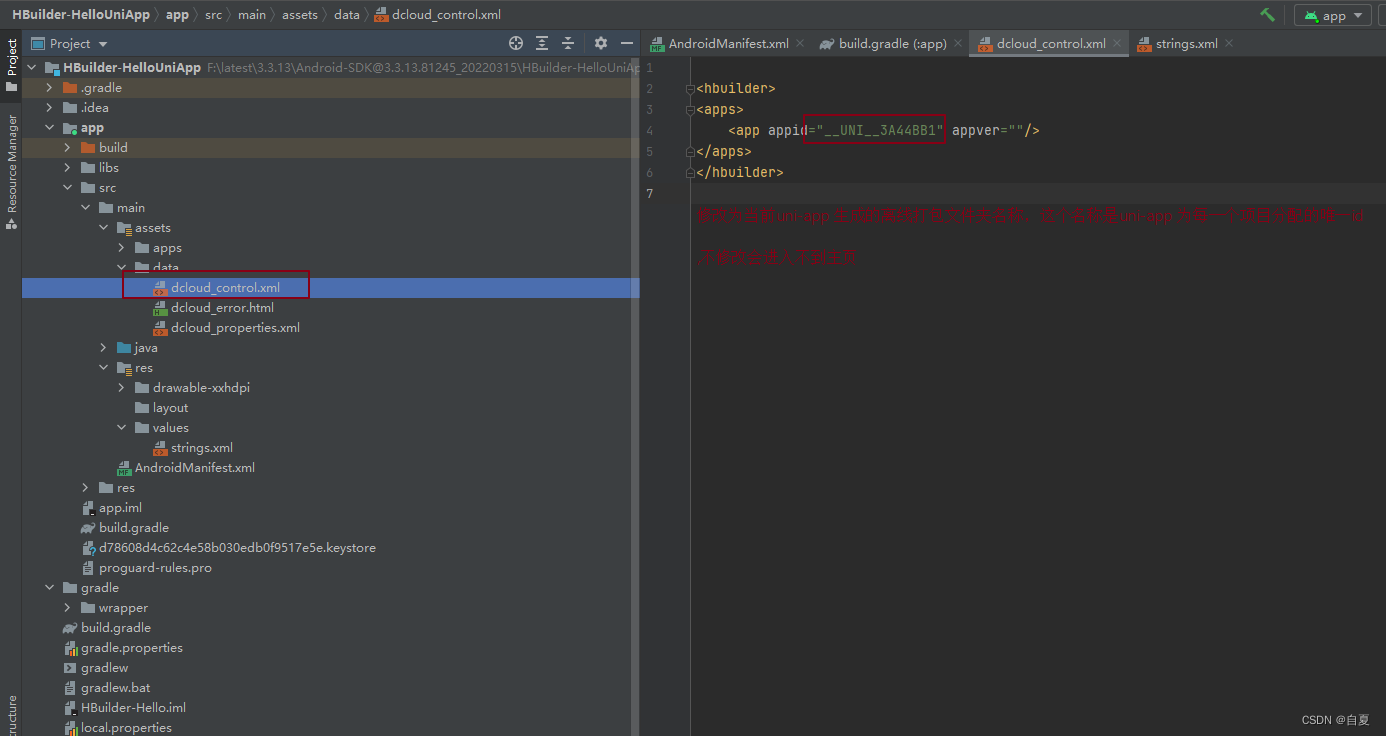Click the 'src' breadcrumb in navigation bar
Screen dimensions: 1386x736
(214, 15)
